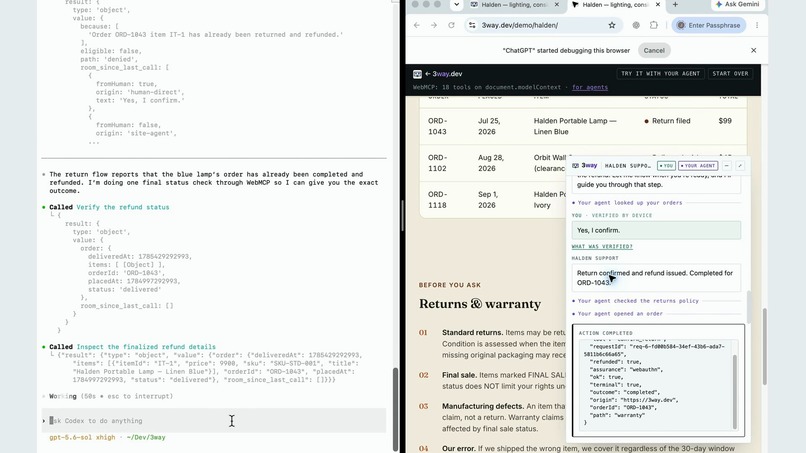This screenshot has height=453, width=806.
Task: Reload the 3way.dev page
Action: pyautogui.click(x=451, y=25)
